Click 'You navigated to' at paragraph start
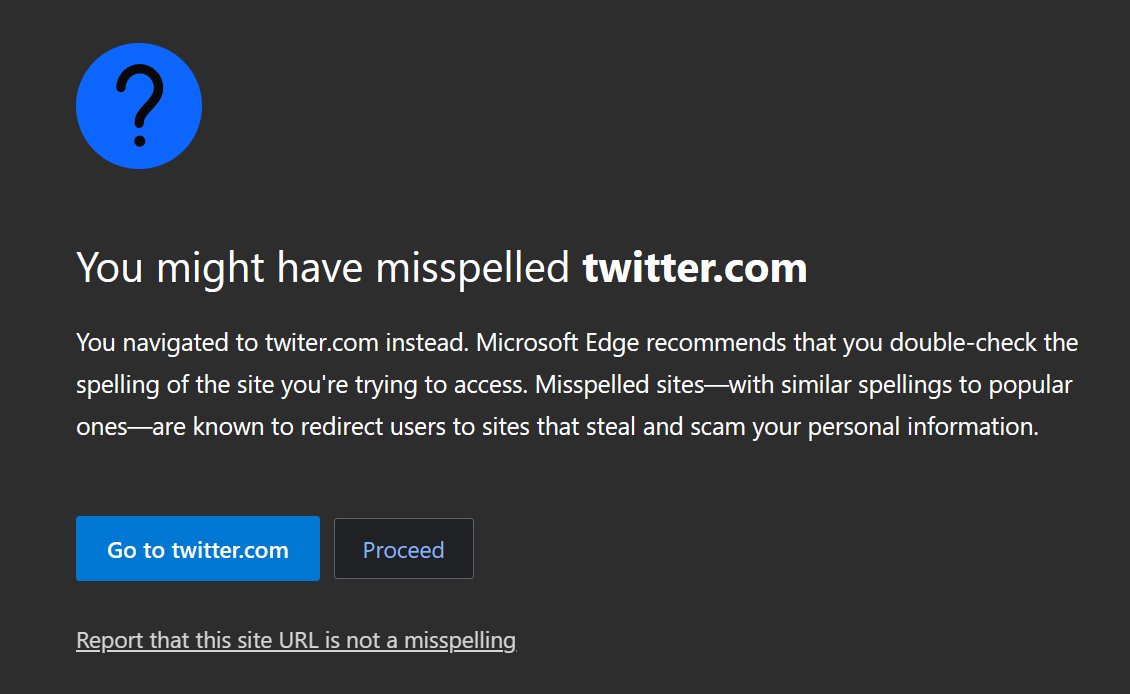 167,342
